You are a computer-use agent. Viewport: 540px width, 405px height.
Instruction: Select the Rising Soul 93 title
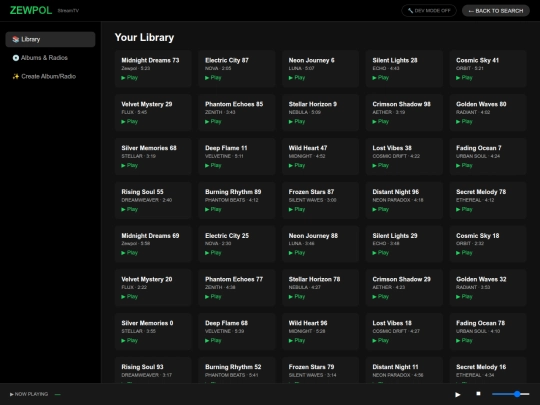[x=142, y=367]
